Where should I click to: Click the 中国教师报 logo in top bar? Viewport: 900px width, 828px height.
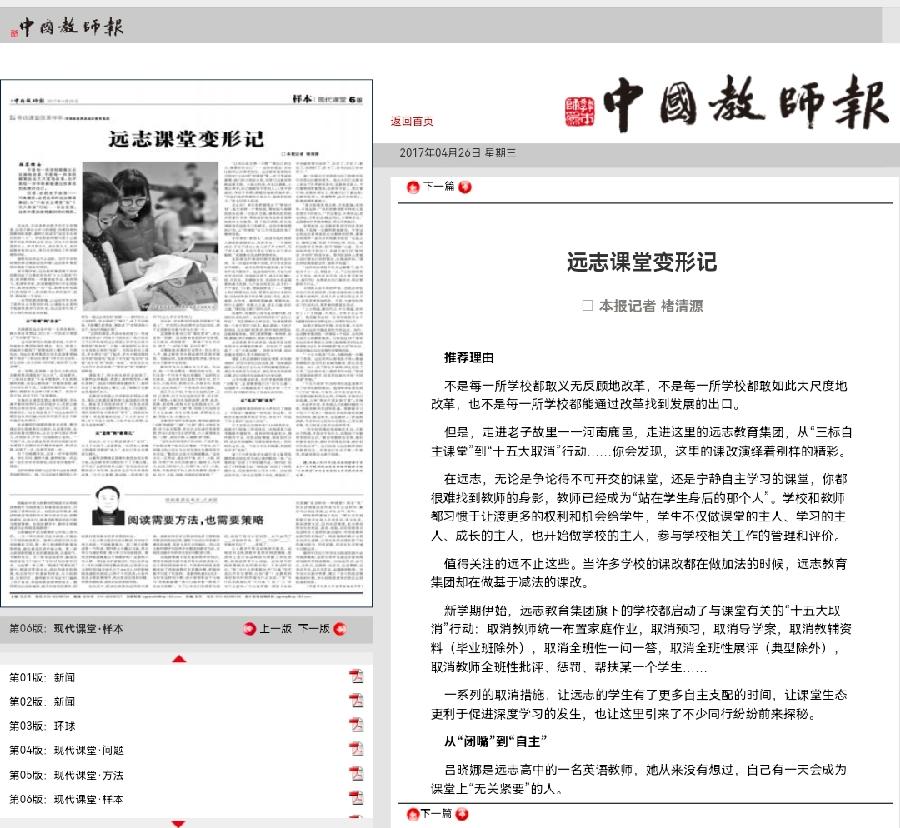click(67, 26)
